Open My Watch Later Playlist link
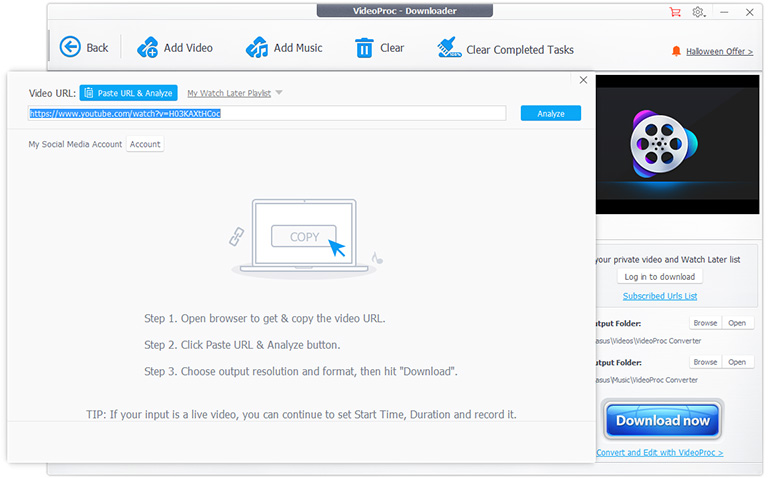This screenshot has width=768, height=478. tap(229, 93)
